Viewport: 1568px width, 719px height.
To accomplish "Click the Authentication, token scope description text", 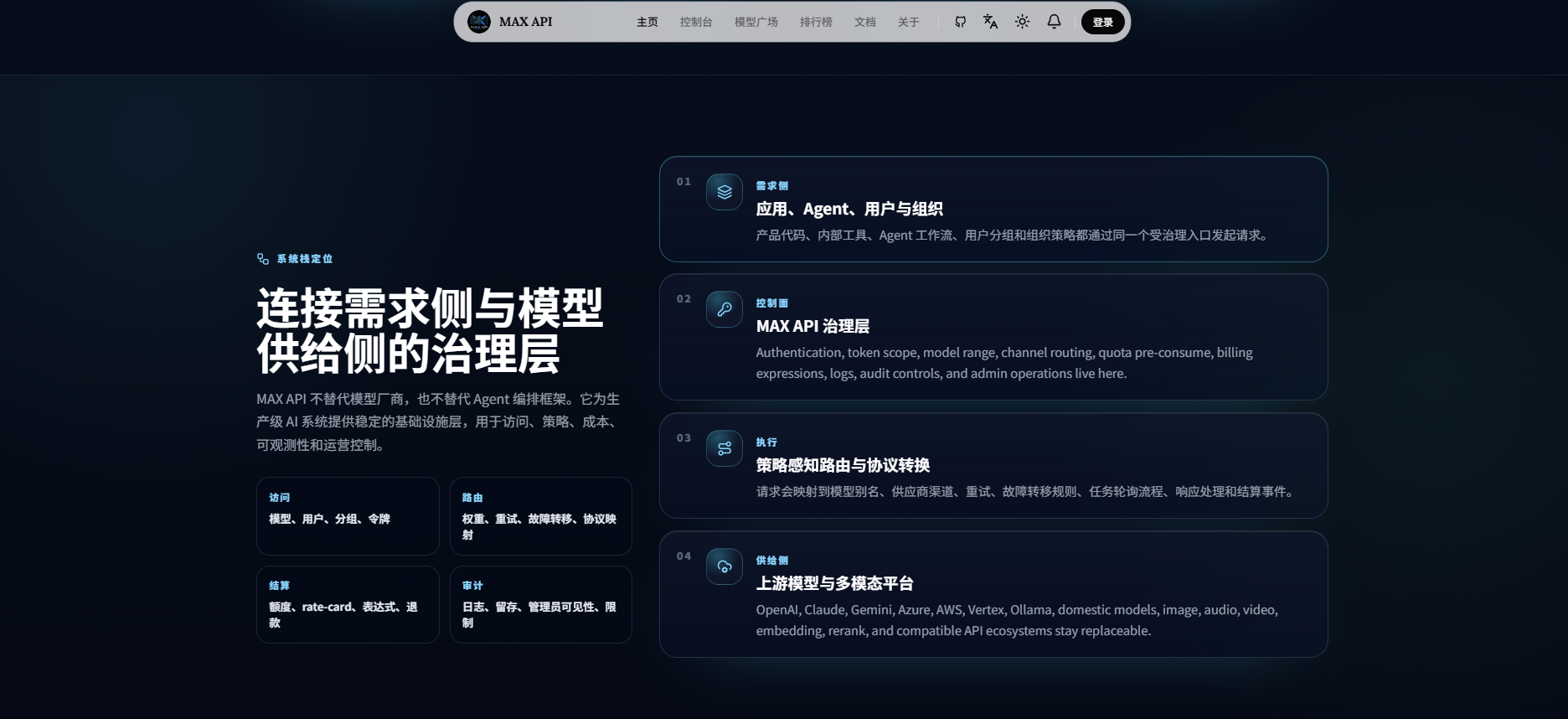I will [x=1004, y=363].
